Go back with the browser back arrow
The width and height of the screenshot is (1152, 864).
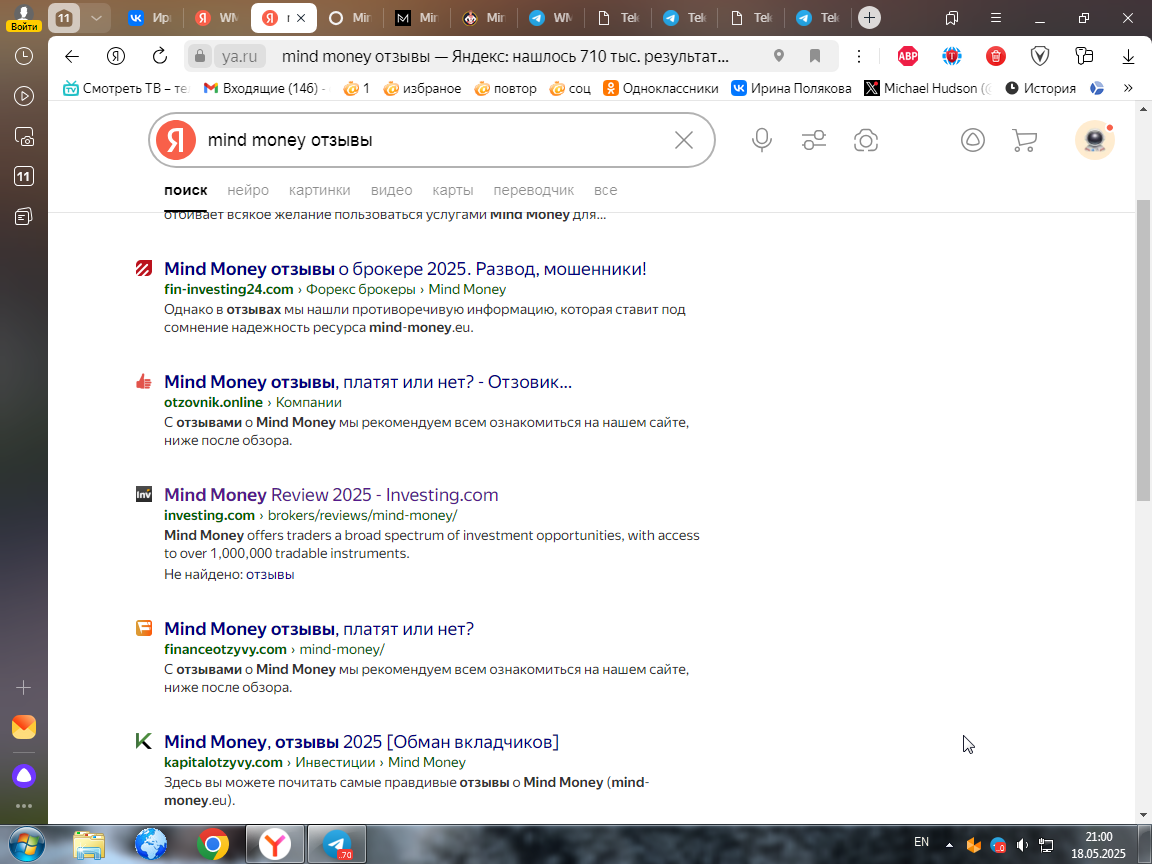point(72,56)
